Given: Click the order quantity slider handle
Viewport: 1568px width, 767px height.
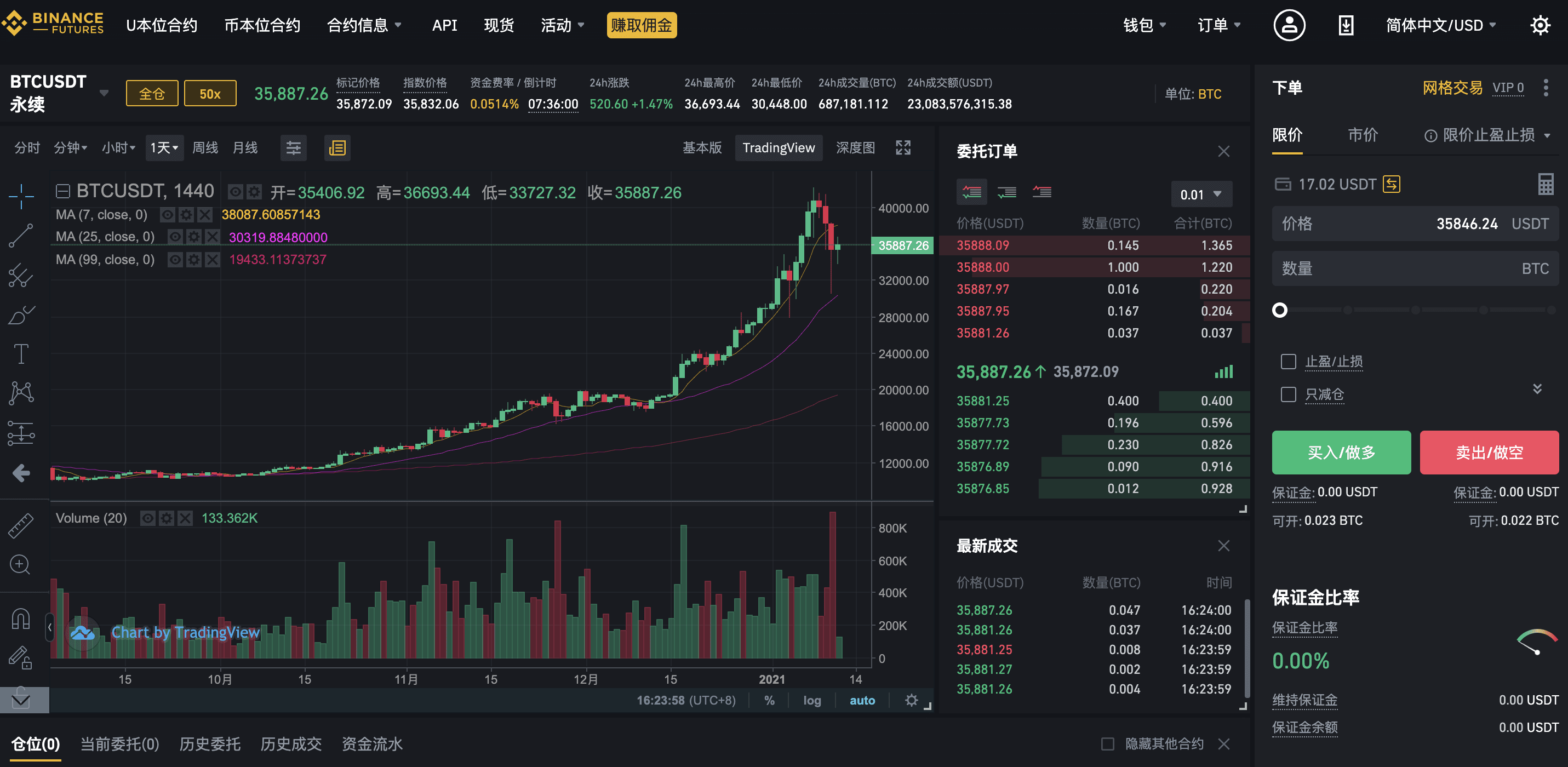Looking at the screenshot, I should 1279,311.
